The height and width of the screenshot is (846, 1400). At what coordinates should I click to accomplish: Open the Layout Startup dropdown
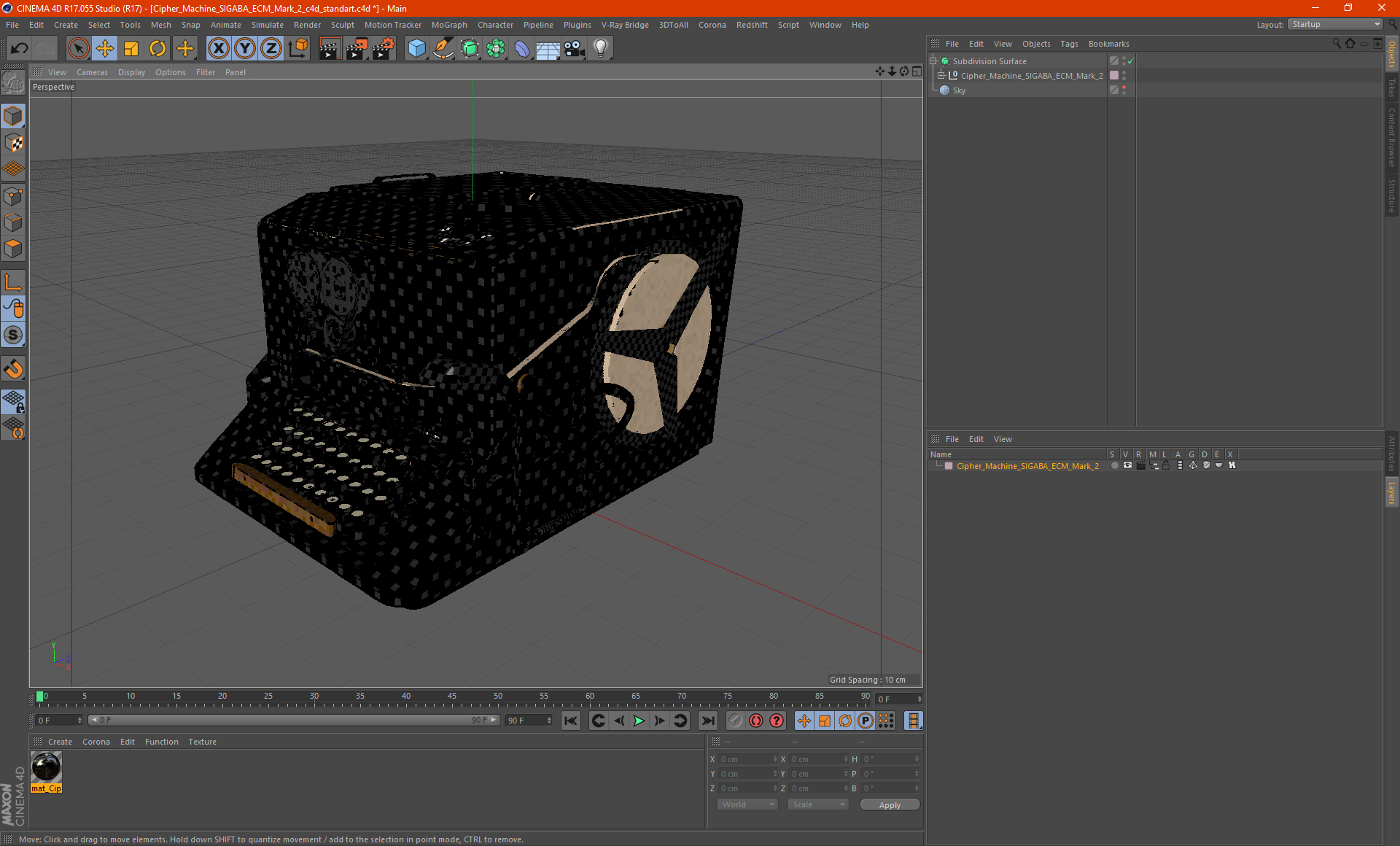point(1336,24)
